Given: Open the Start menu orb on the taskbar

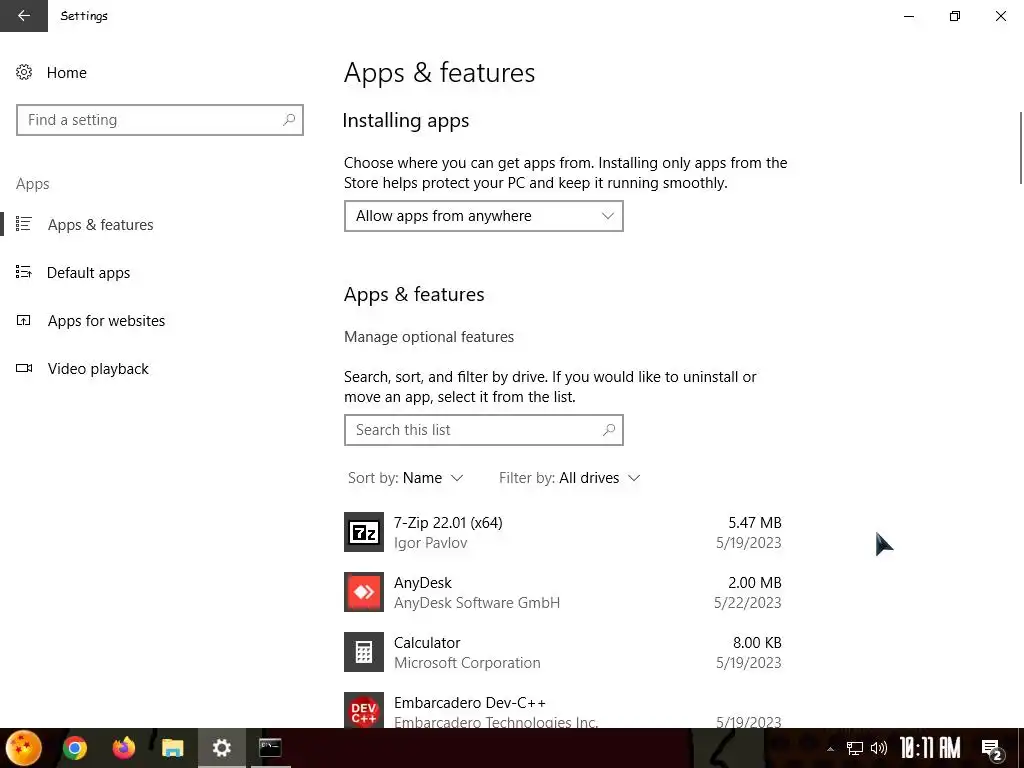Looking at the screenshot, I should (24, 748).
